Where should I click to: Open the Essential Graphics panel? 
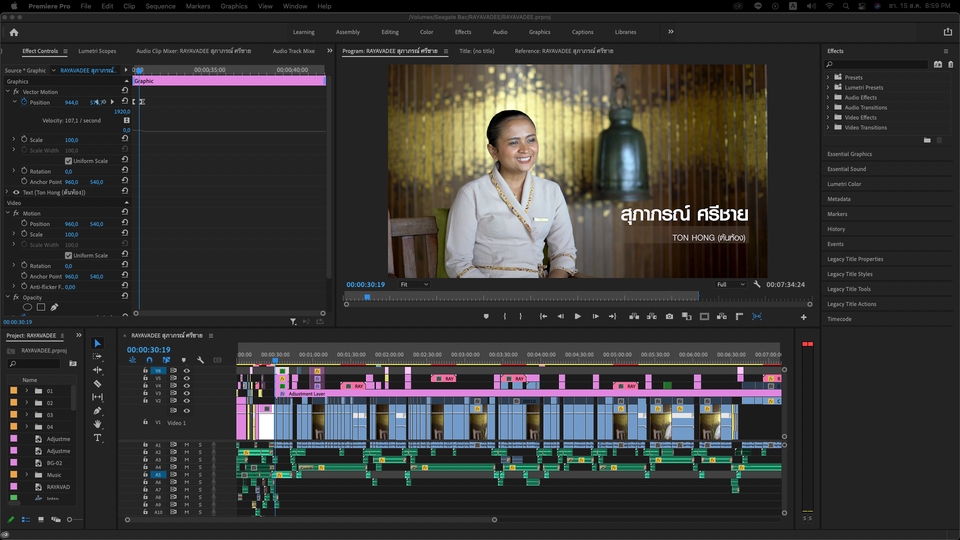click(849, 154)
